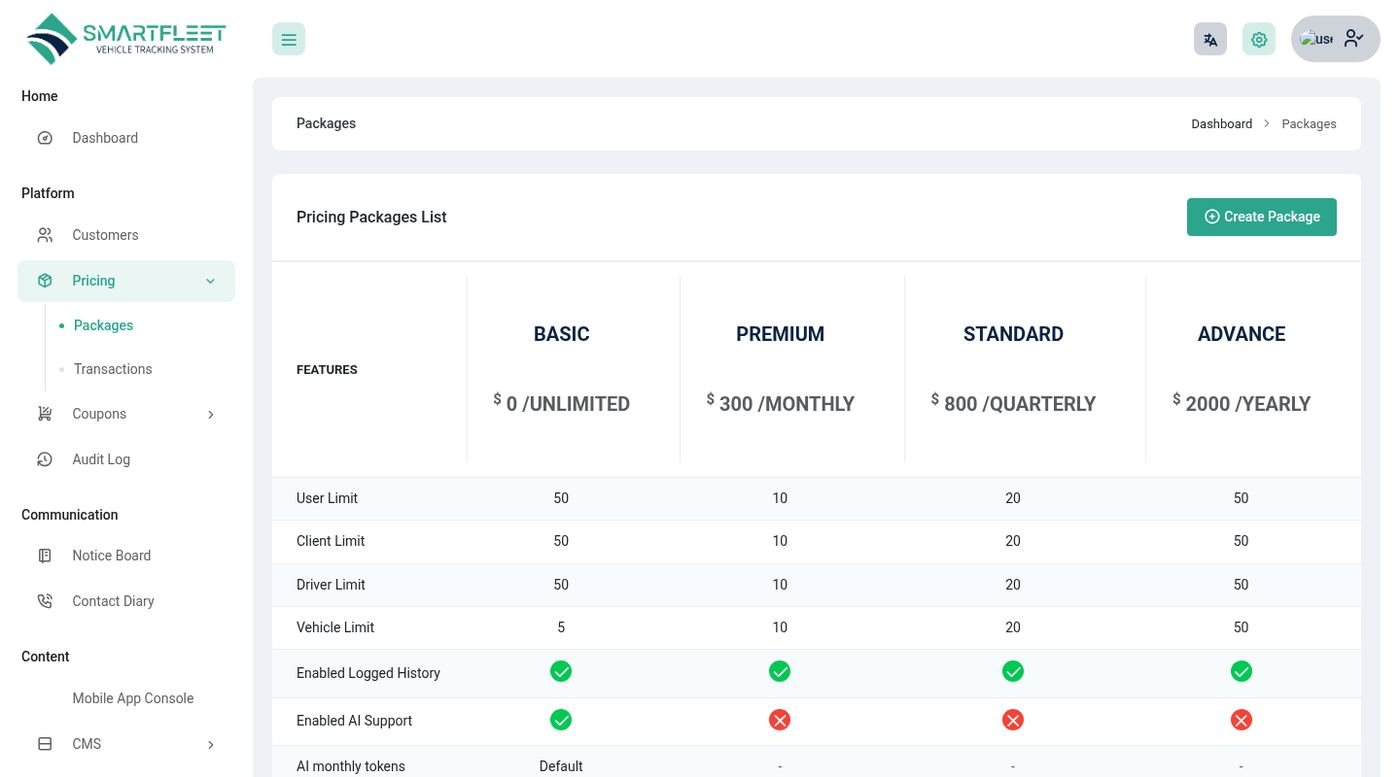
Task: Expand the CMS submenu arrow
Action: (210, 744)
